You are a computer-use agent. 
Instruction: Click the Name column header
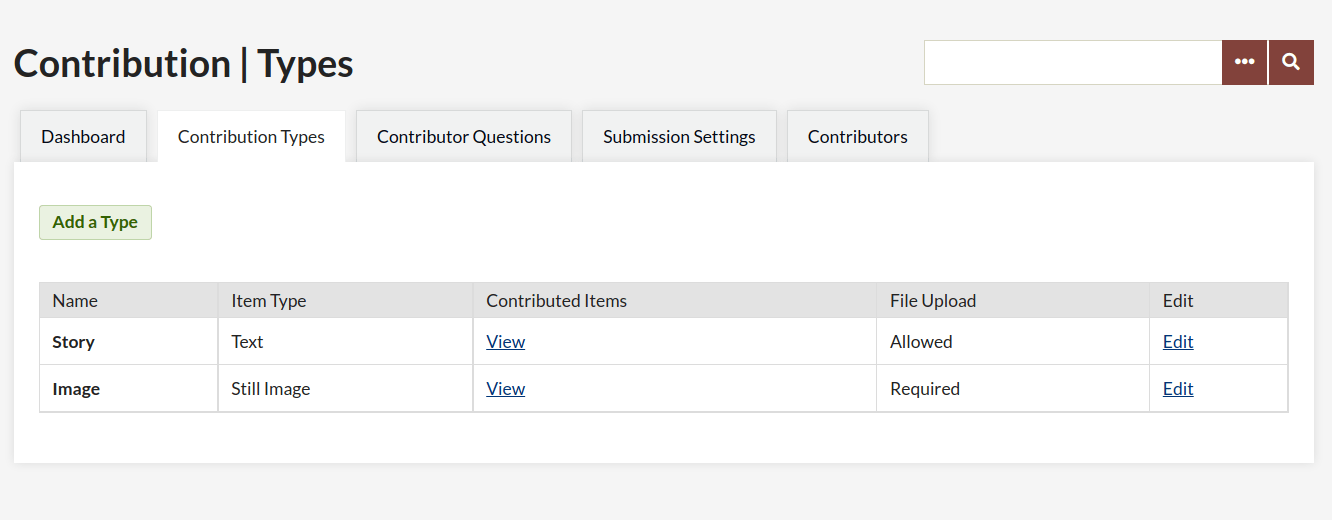[x=75, y=301]
